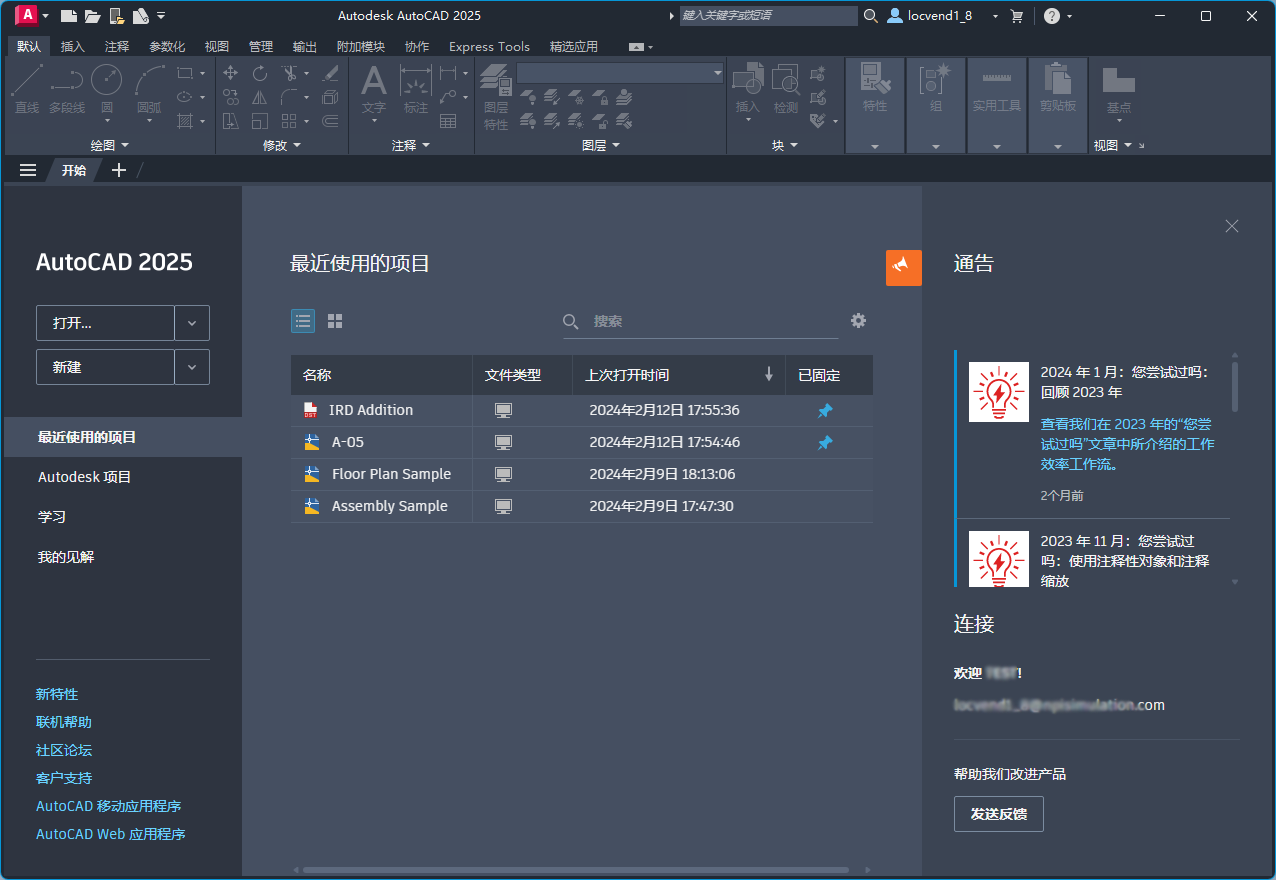The image size is (1276, 880).
Task: Select the Mirror tool in Modify panel
Action: click(260, 97)
